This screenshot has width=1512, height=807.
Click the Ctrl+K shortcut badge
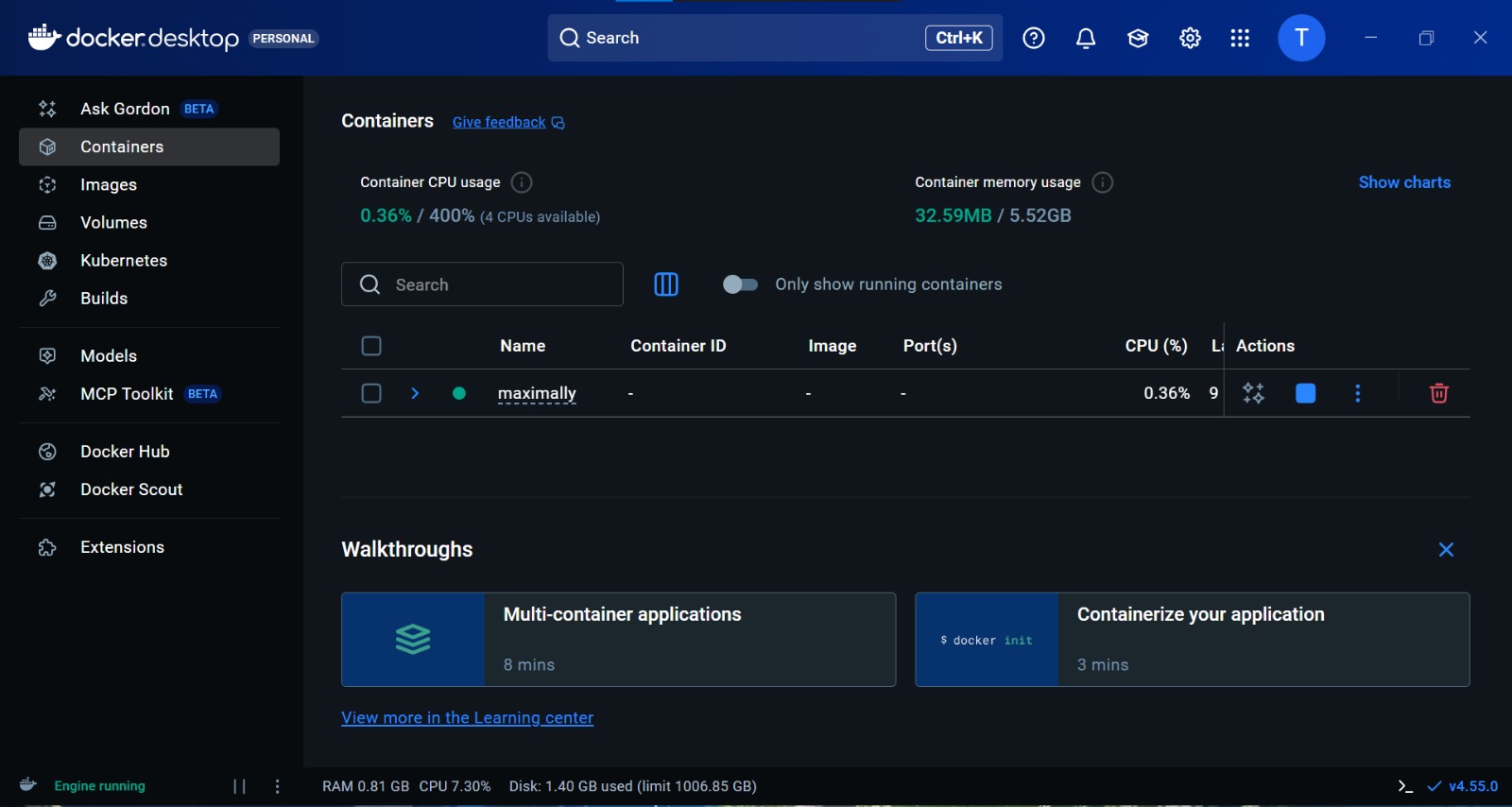(x=958, y=38)
